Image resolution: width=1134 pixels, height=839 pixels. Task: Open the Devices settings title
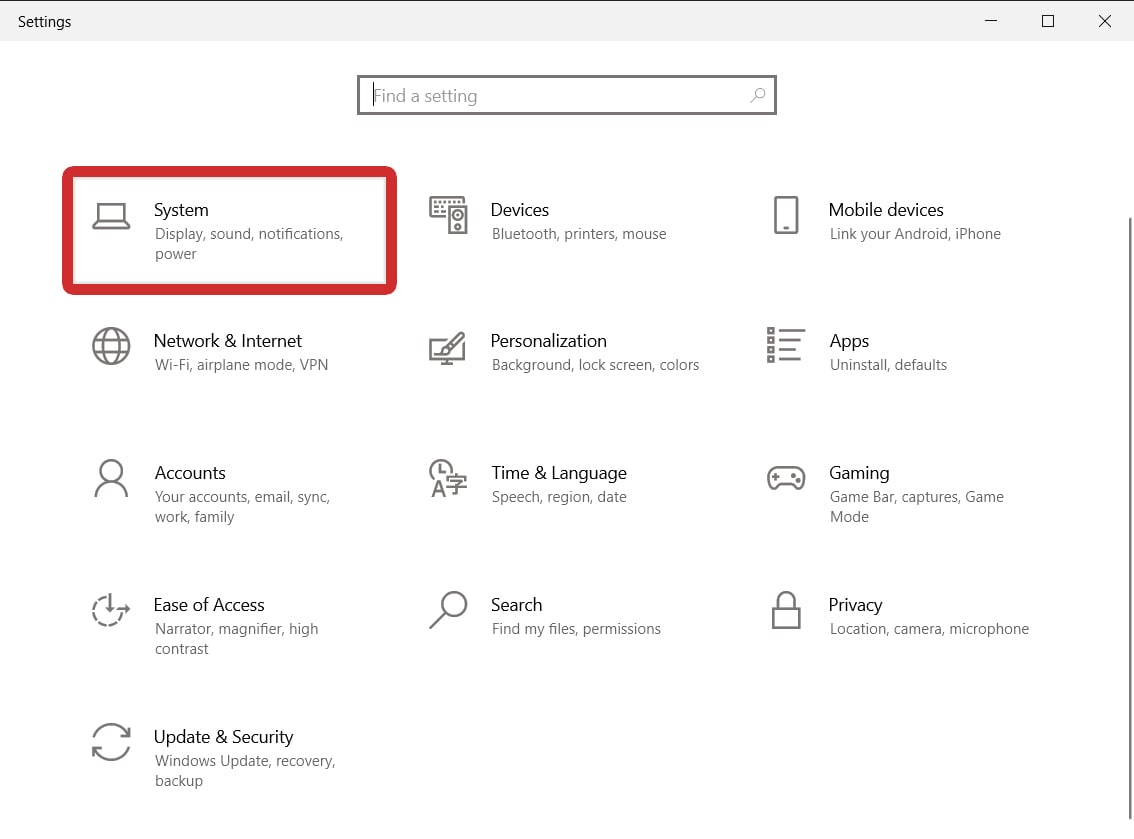coord(520,210)
